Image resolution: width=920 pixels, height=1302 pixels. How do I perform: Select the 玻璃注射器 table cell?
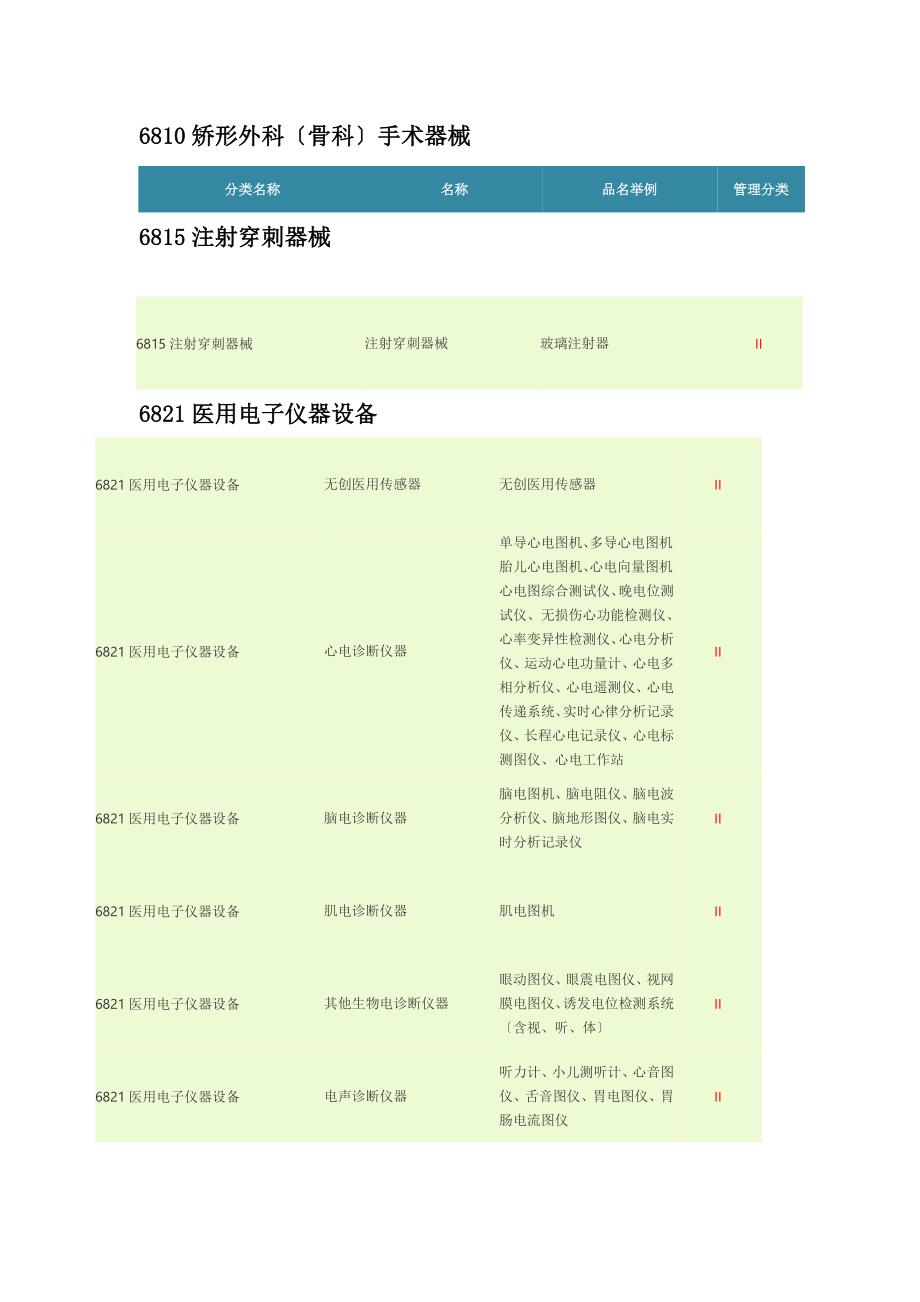574,343
